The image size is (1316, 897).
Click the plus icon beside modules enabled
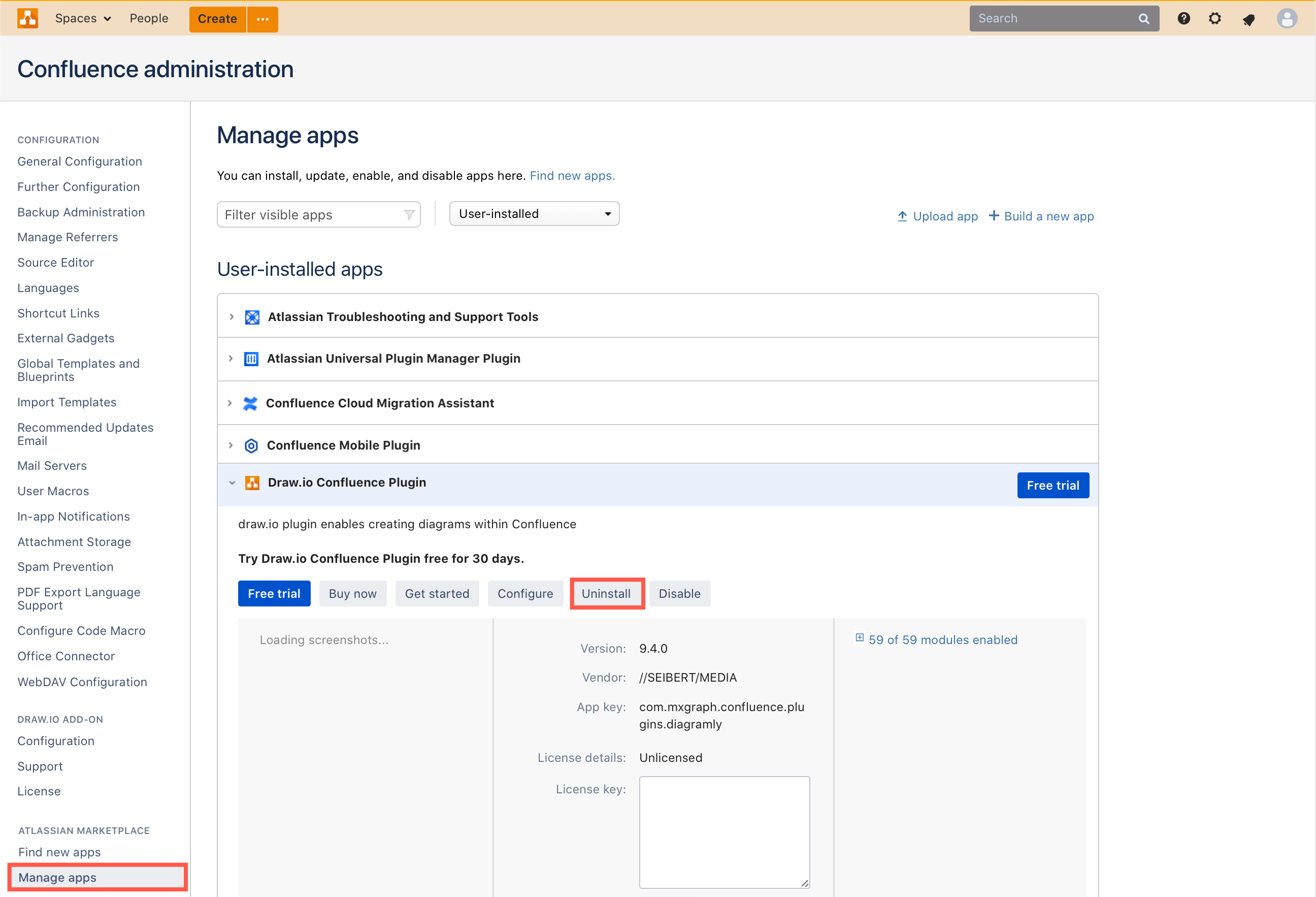pyautogui.click(x=860, y=638)
